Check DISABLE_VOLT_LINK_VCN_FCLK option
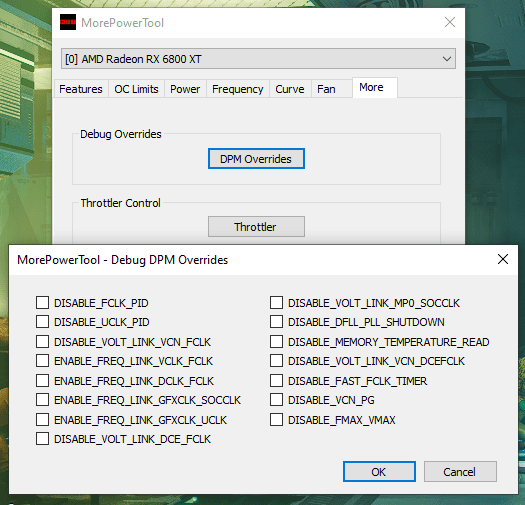This screenshot has width=525, height=505. [43, 342]
